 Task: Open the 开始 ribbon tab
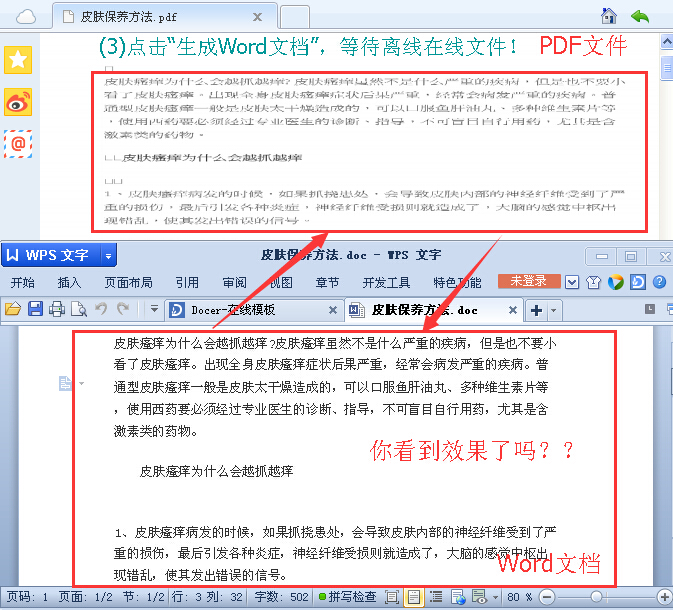pos(23,282)
